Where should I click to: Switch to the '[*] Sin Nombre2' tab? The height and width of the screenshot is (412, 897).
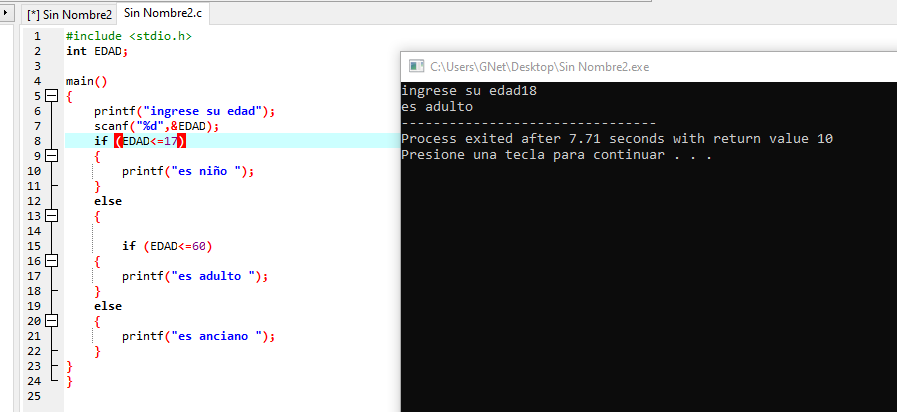coord(69,14)
